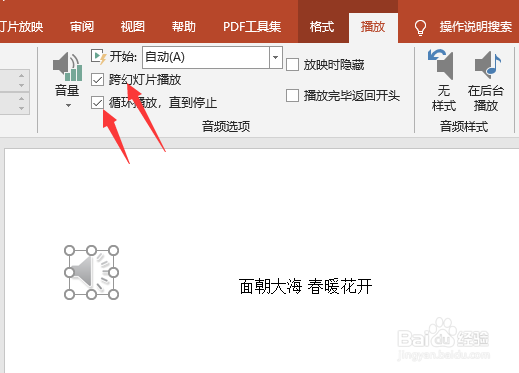Check 播放完毕返回开头 checkbox

pos(292,96)
